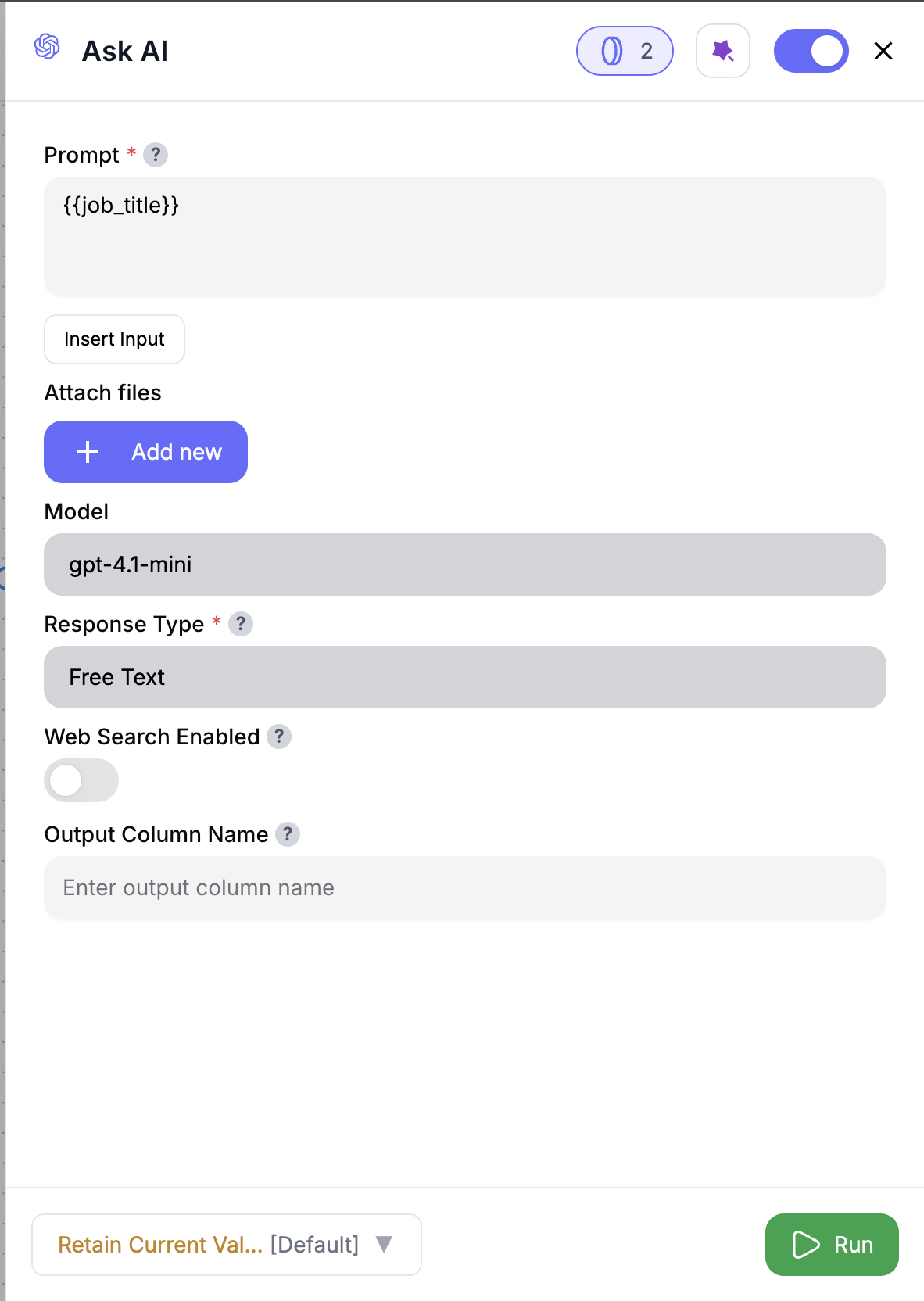
Task: Open the Prompt help tooltip icon
Action: point(156,156)
